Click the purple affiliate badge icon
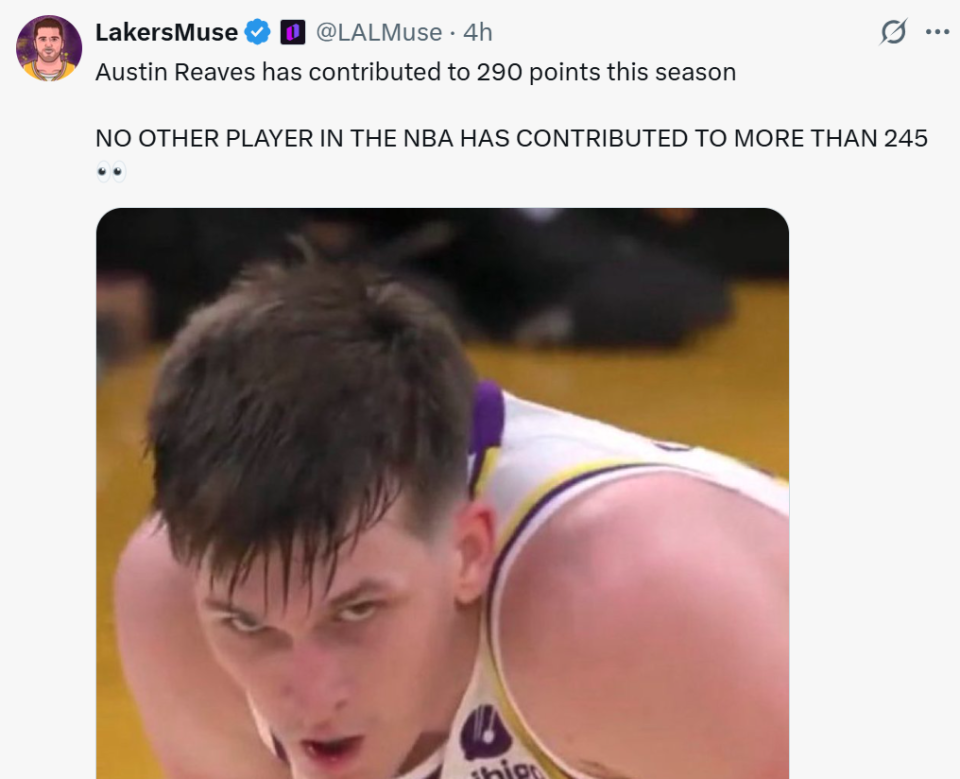This screenshot has width=960, height=779. click(292, 33)
